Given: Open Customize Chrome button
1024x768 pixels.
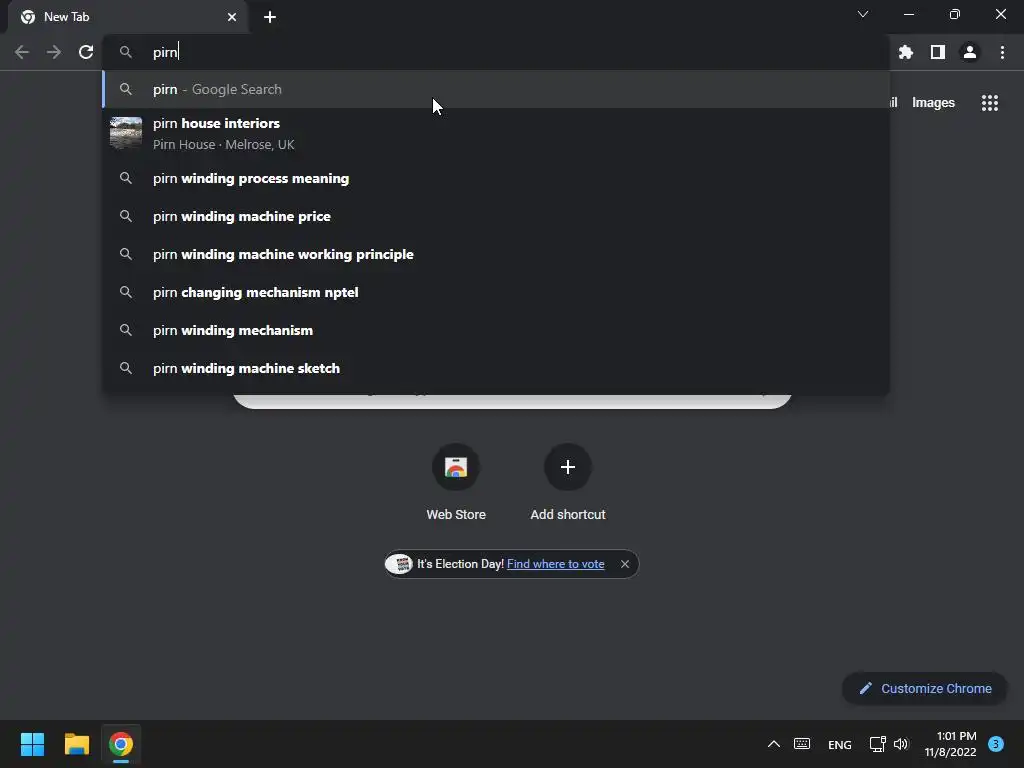Looking at the screenshot, I should 925,688.
